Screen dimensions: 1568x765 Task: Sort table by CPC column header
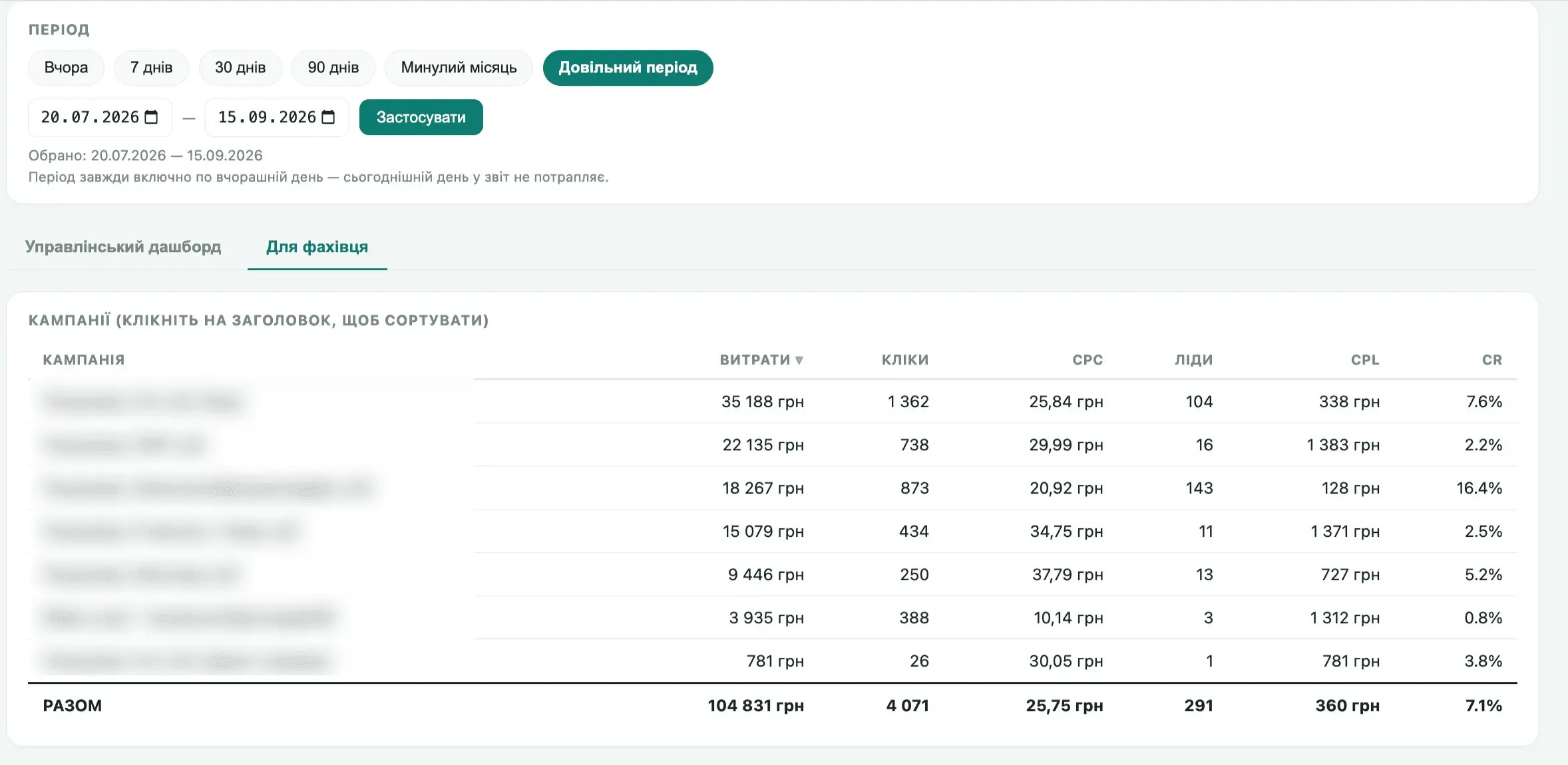pos(1087,360)
